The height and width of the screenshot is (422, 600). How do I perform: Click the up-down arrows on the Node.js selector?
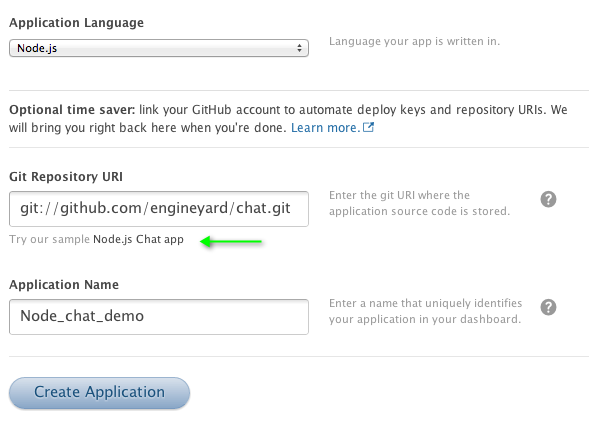click(300, 48)
